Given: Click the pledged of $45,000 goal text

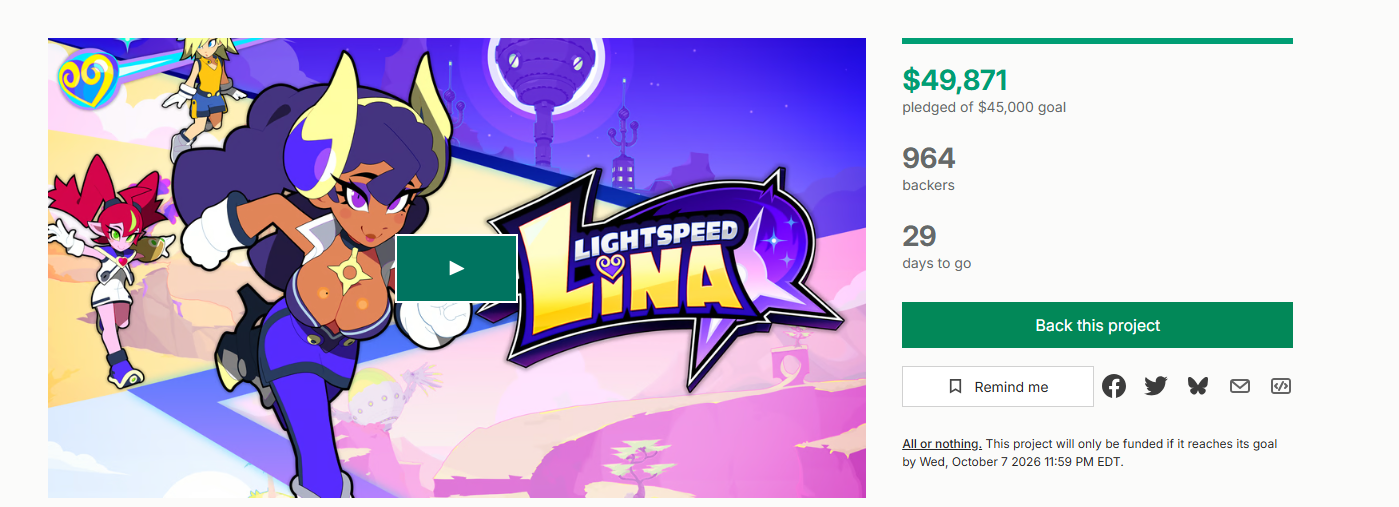Looking at the screenshot, I should pos(984,107).
